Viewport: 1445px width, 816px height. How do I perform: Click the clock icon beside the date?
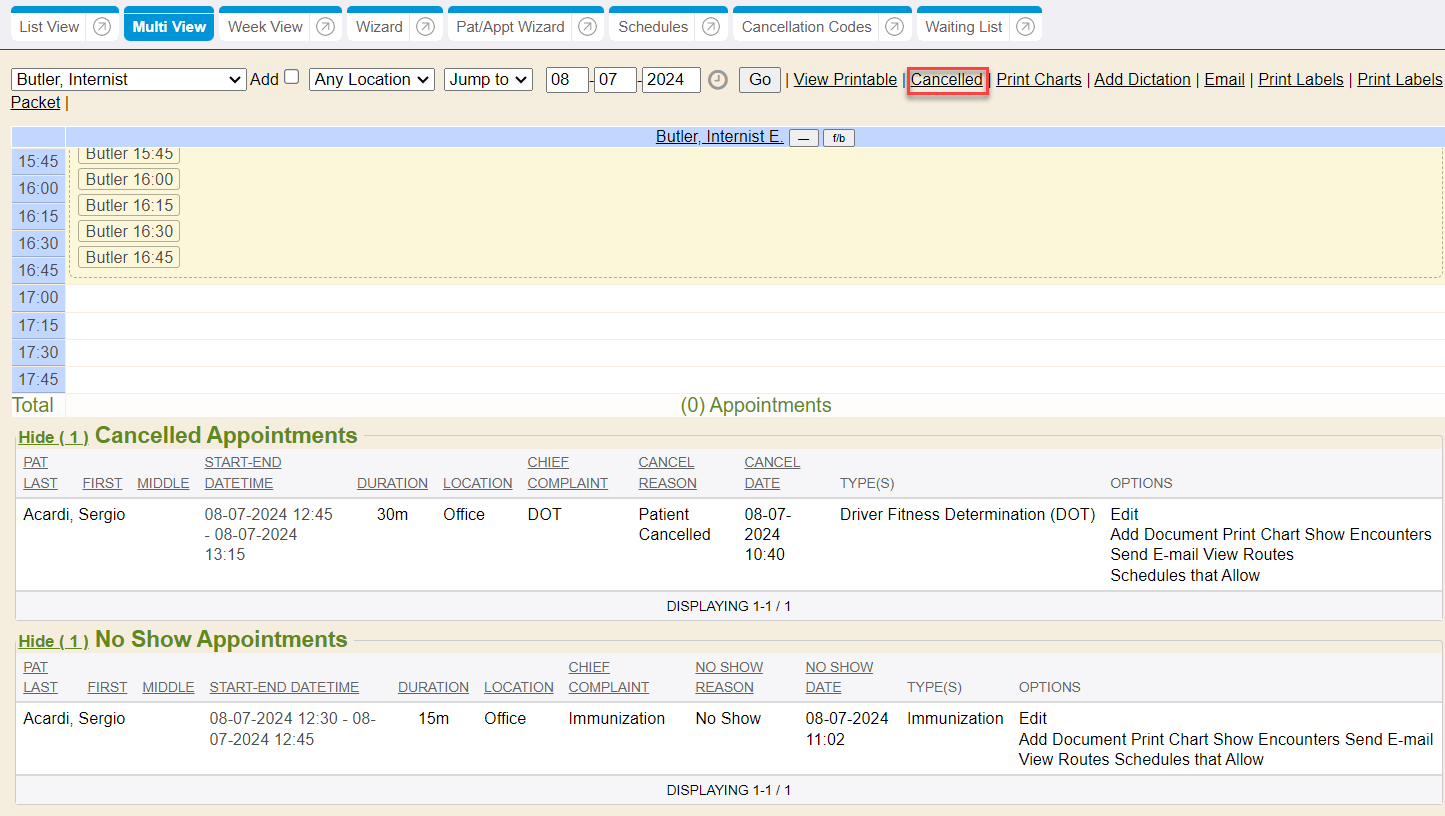pos(717,80)
